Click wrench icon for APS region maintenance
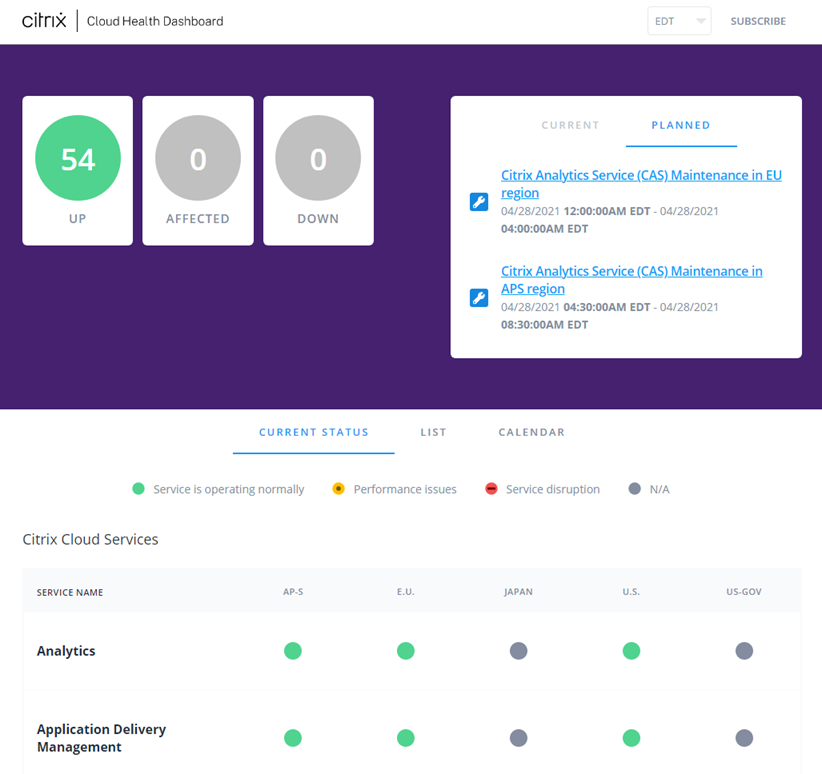The width and height of the screenshot is (822, 774). (479, 298)
